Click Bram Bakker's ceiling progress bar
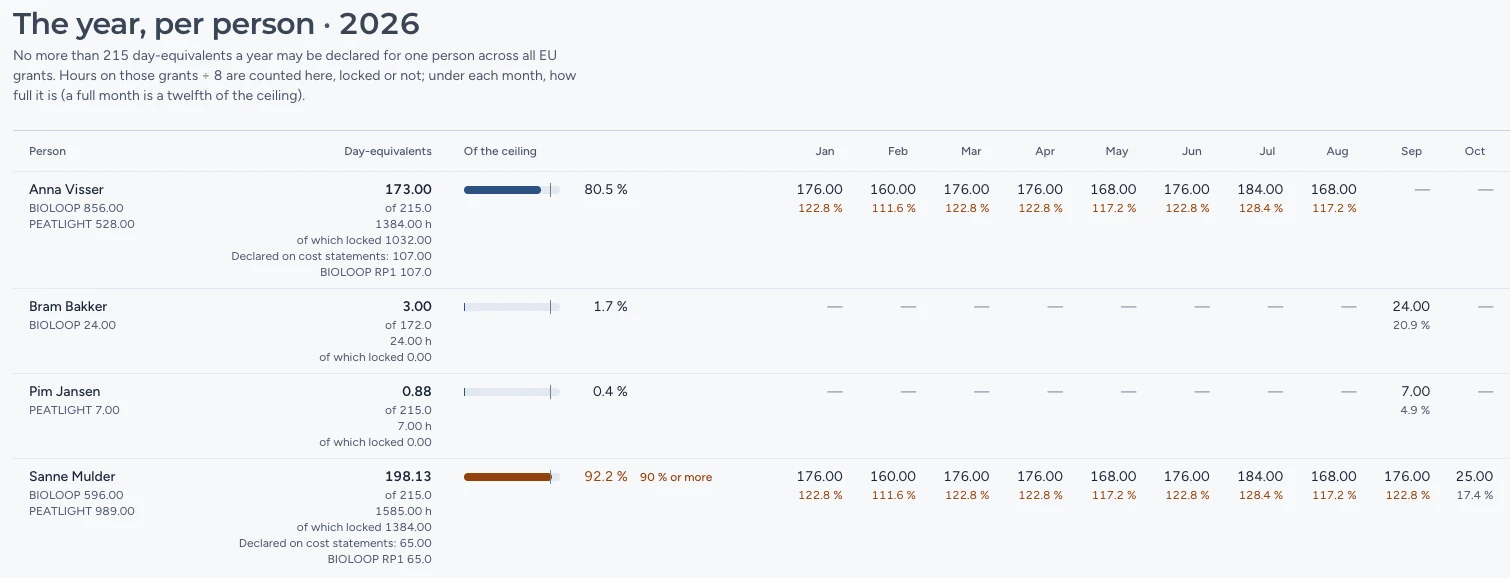Viewport: 1510px width, 578px height. pos(511,307)
